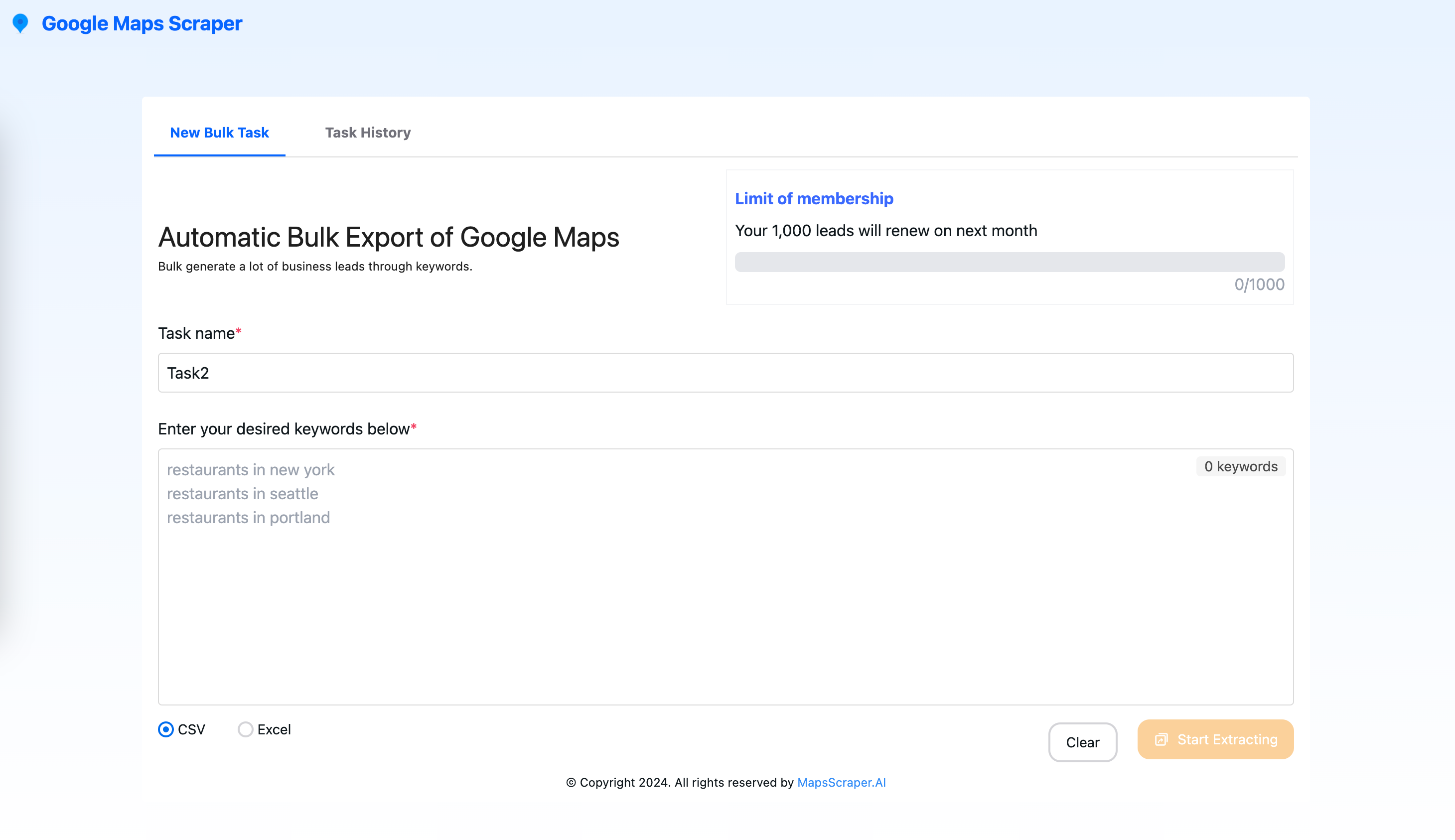Click the Task name field label
This screenshot has width=1455, height=840.
pos(196,333)
